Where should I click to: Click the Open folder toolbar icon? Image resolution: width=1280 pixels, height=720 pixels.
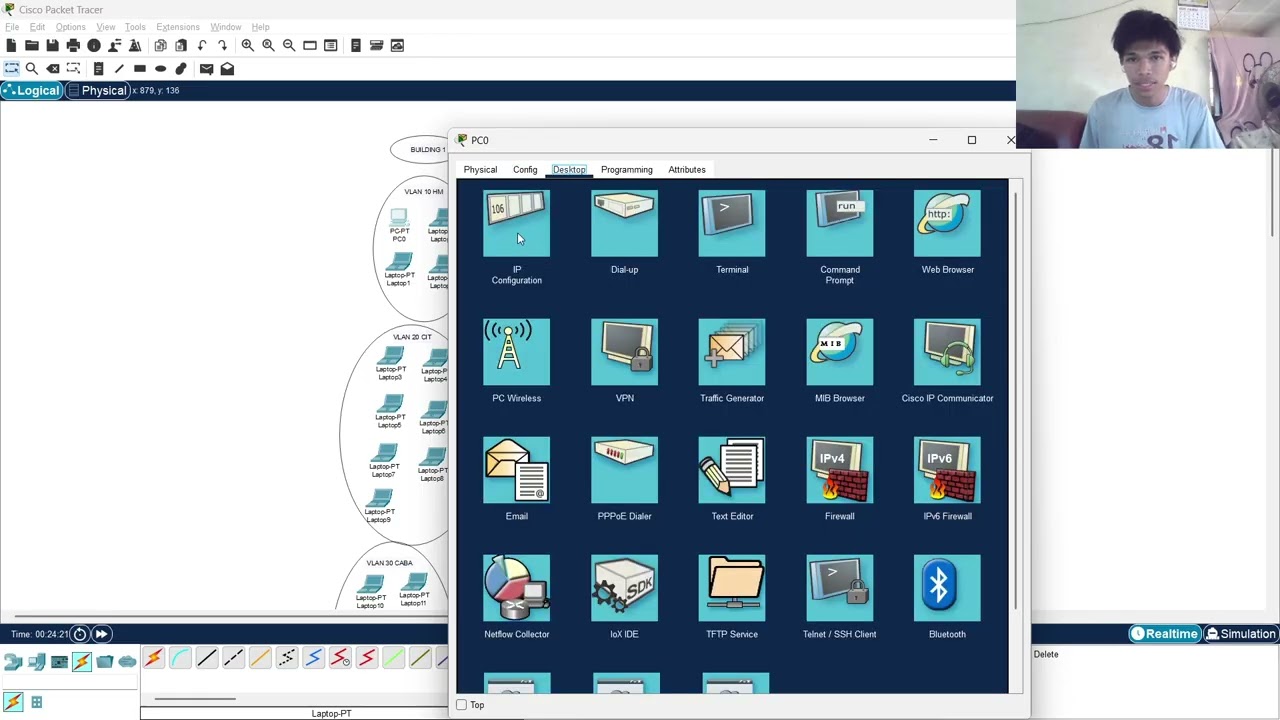(32, 45)
